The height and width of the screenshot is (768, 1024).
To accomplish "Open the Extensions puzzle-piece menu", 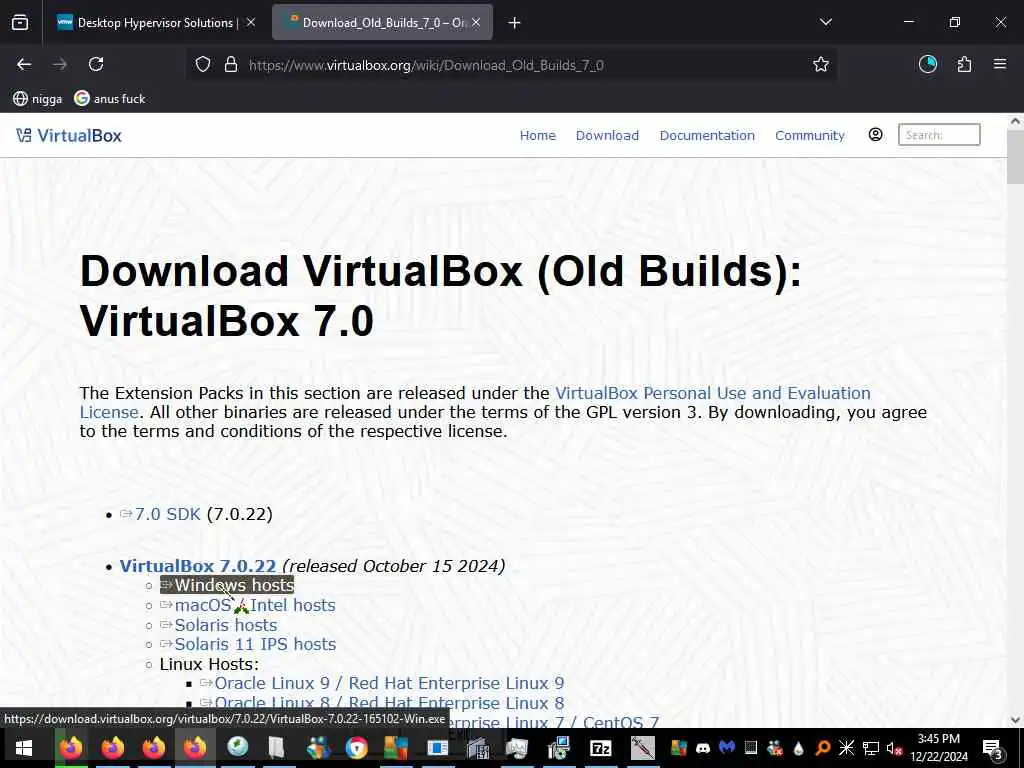I will tap(964, 64).
